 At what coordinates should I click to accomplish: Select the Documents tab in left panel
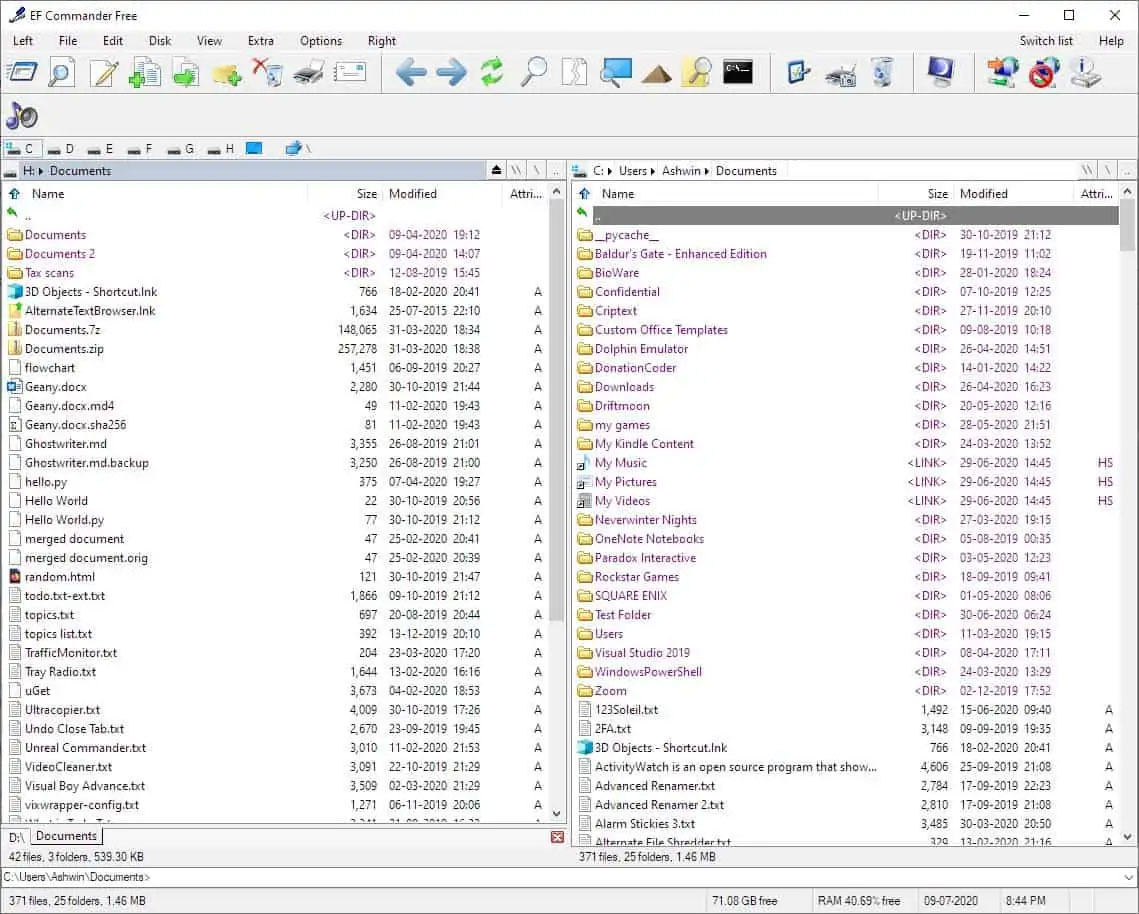click(x=66, y=836)
